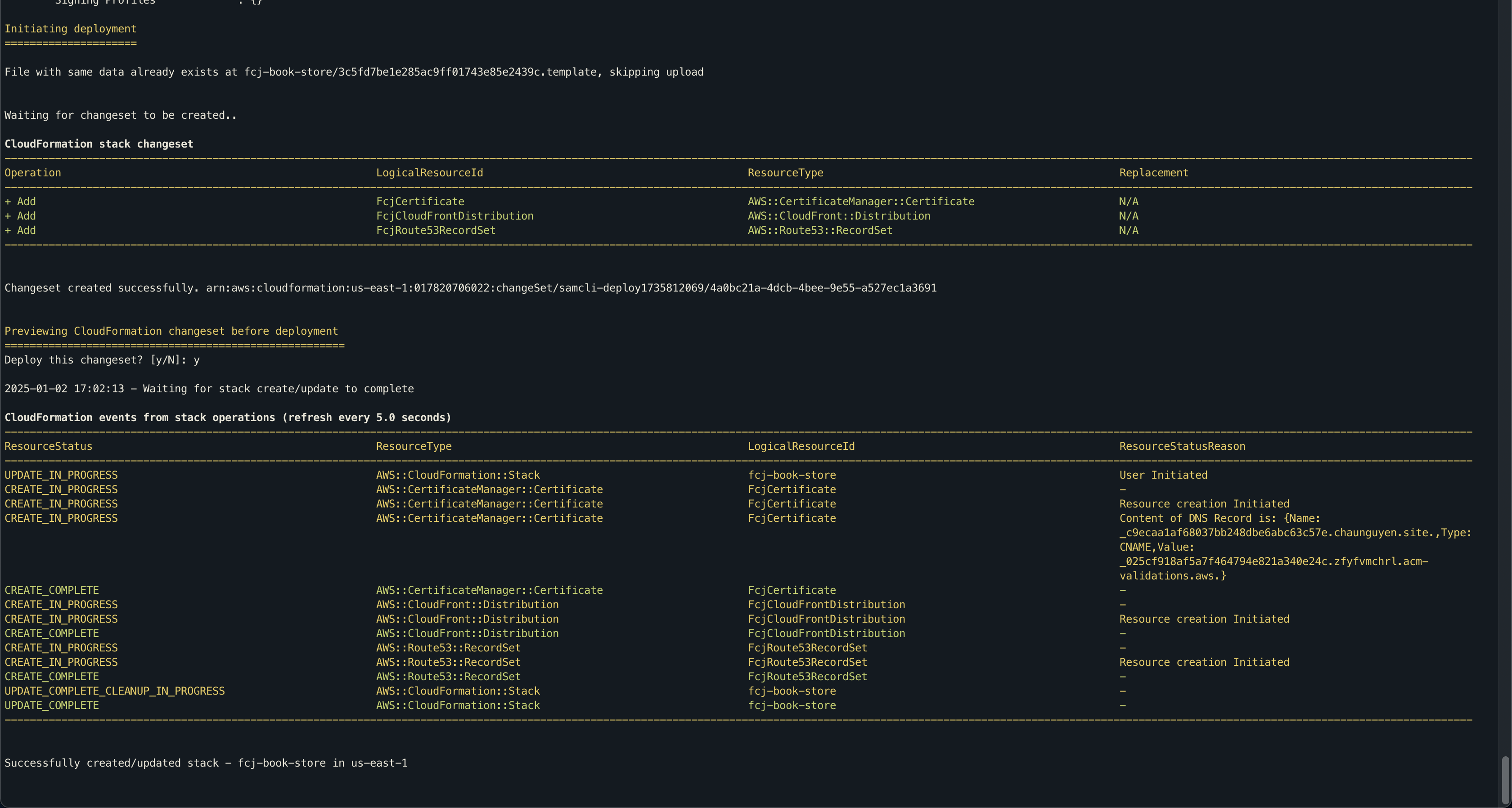Click 'AWS::CloudFormation::Stack' in UPDATE_IN_PROGRESS row
This screenshot has height=808, width=1512.
(x=458, y=475)
